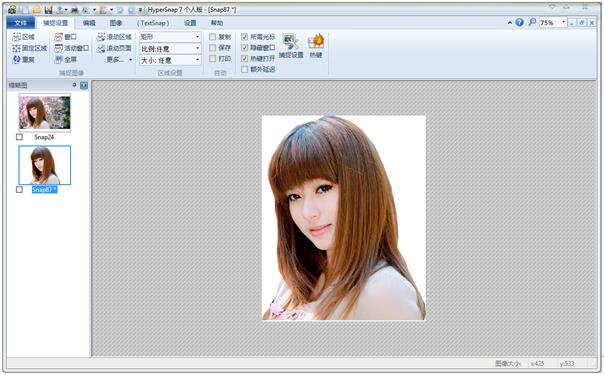Enable the 复制 copy checkbox
The height and width of the screenshot is (375, 604).
click(x=212, y=37)
